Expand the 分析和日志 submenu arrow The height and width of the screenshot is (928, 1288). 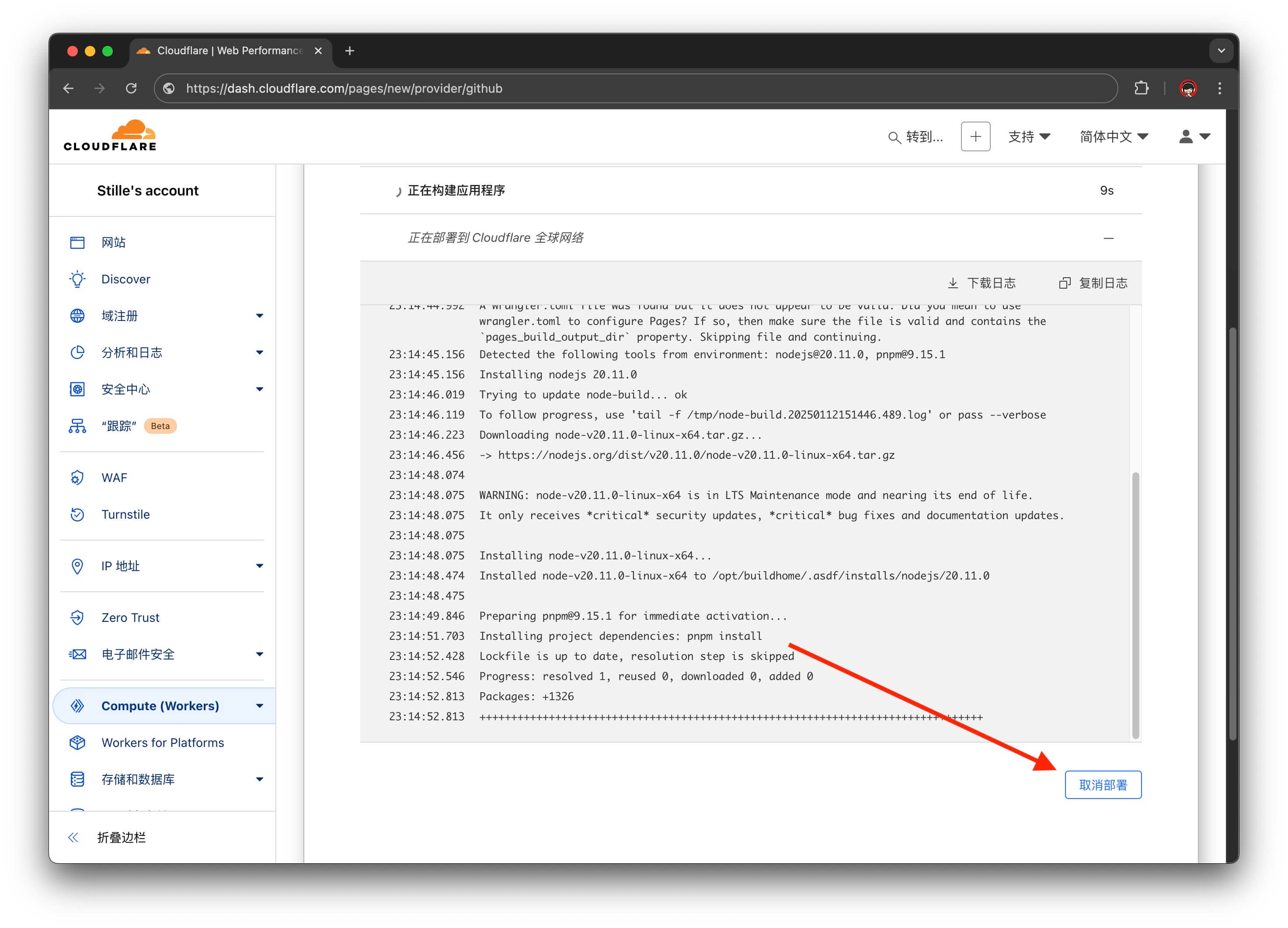point(260,352)
